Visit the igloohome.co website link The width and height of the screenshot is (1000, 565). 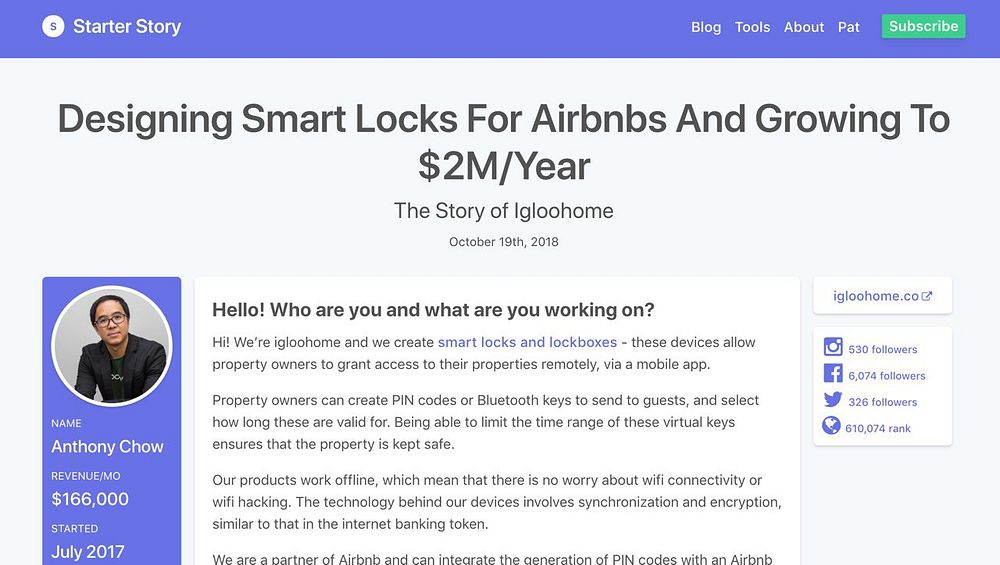(x=875, y=296)
